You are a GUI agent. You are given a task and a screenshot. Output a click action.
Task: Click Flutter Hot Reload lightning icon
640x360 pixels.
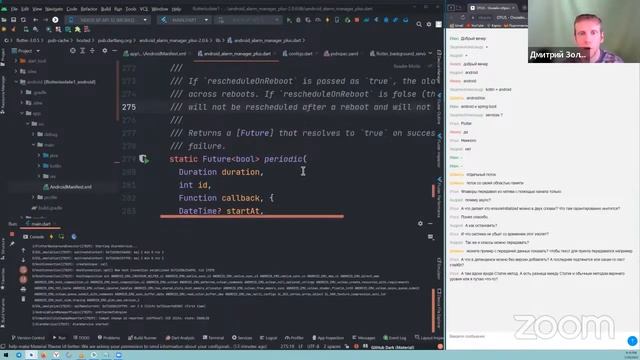pyautogui.click(x=327, y=20)
